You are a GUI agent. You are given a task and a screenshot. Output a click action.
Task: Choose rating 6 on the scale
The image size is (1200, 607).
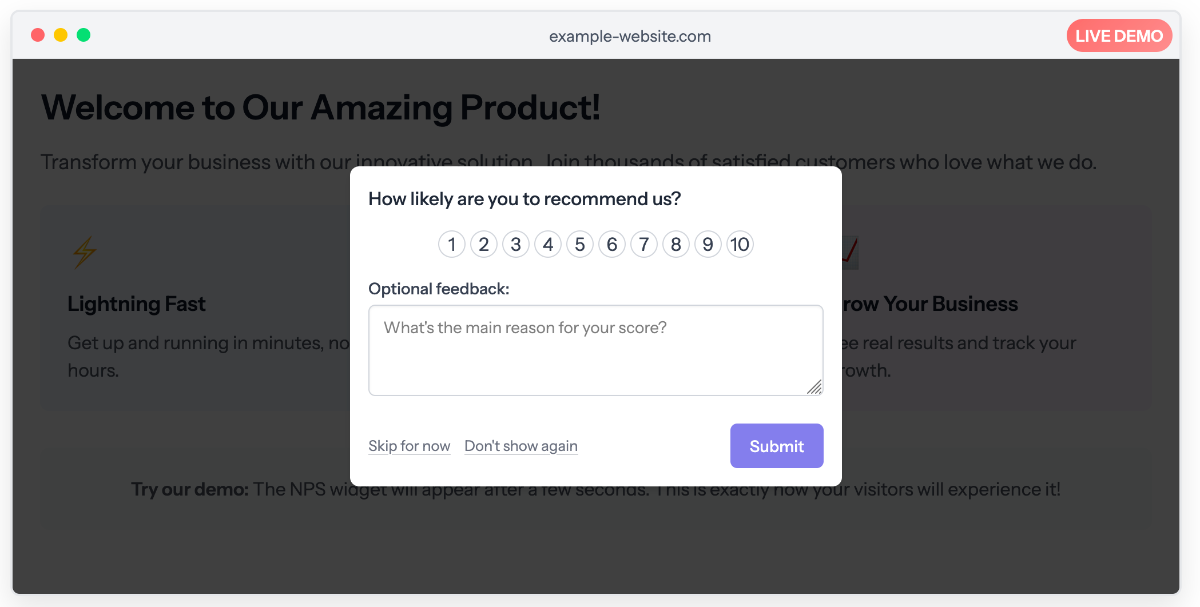click(x=612, y=244)
